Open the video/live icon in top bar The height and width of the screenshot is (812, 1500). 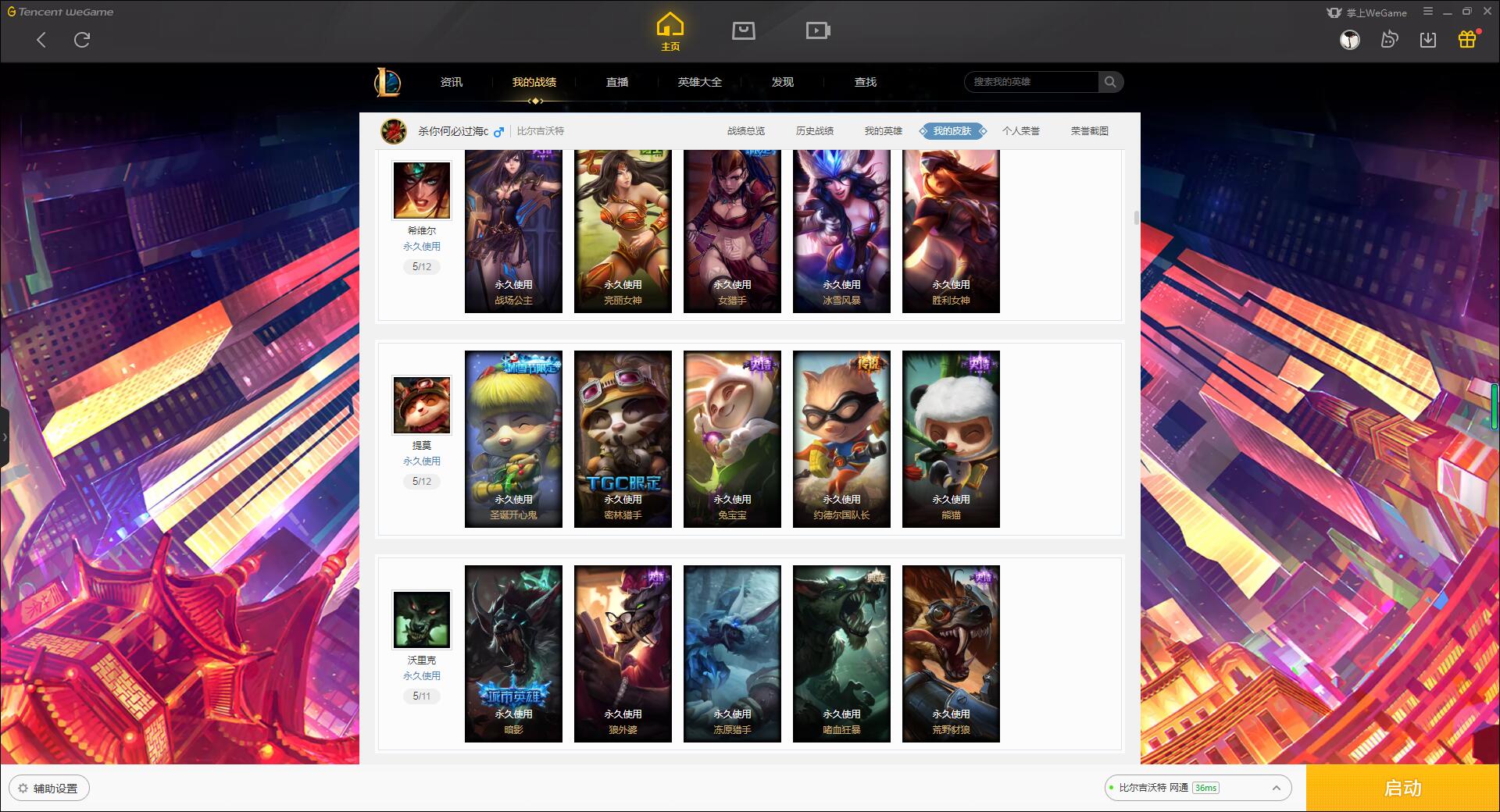pyautogui.click(x=818, y=30)
